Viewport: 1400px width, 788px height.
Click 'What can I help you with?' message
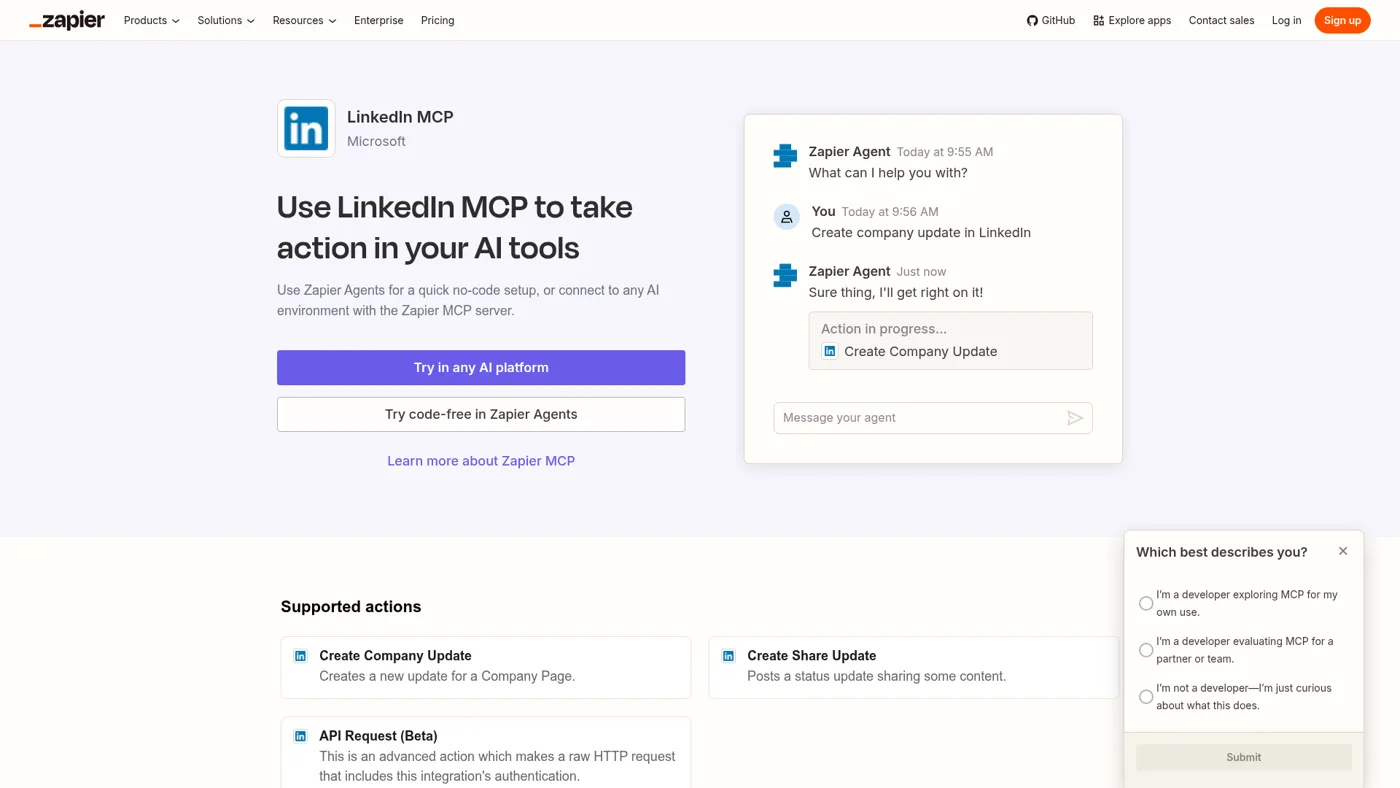click(888, 173)
